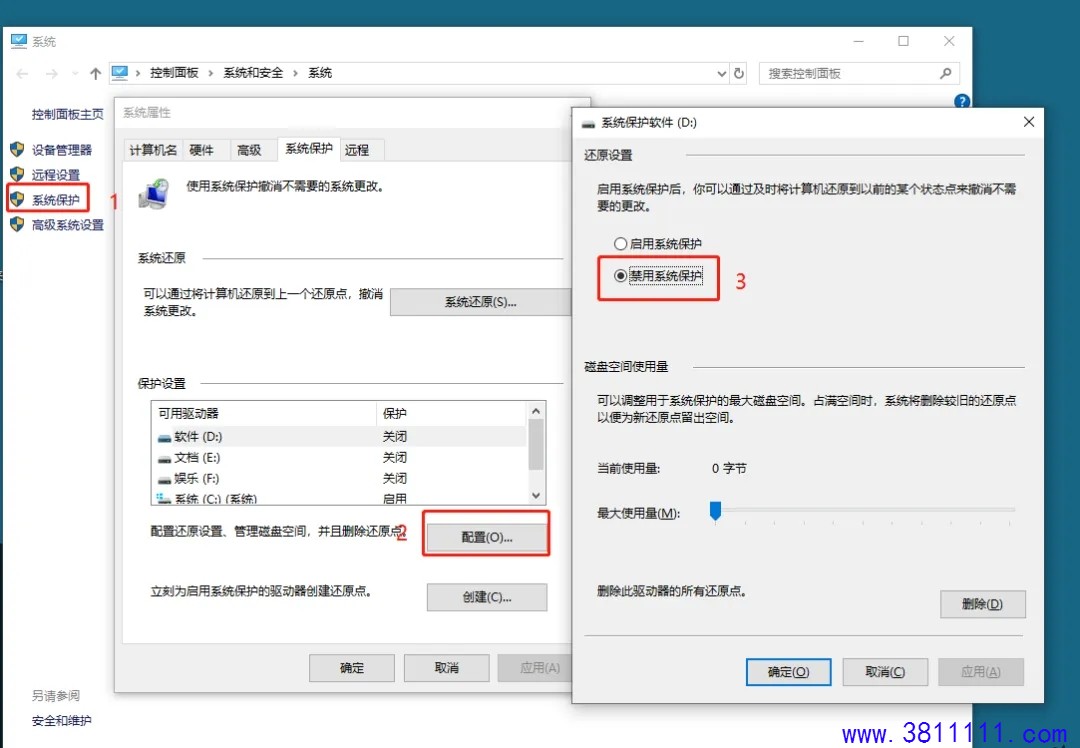
Task: Click the refresh icon beside the address bar
Action: click(739, 73)
